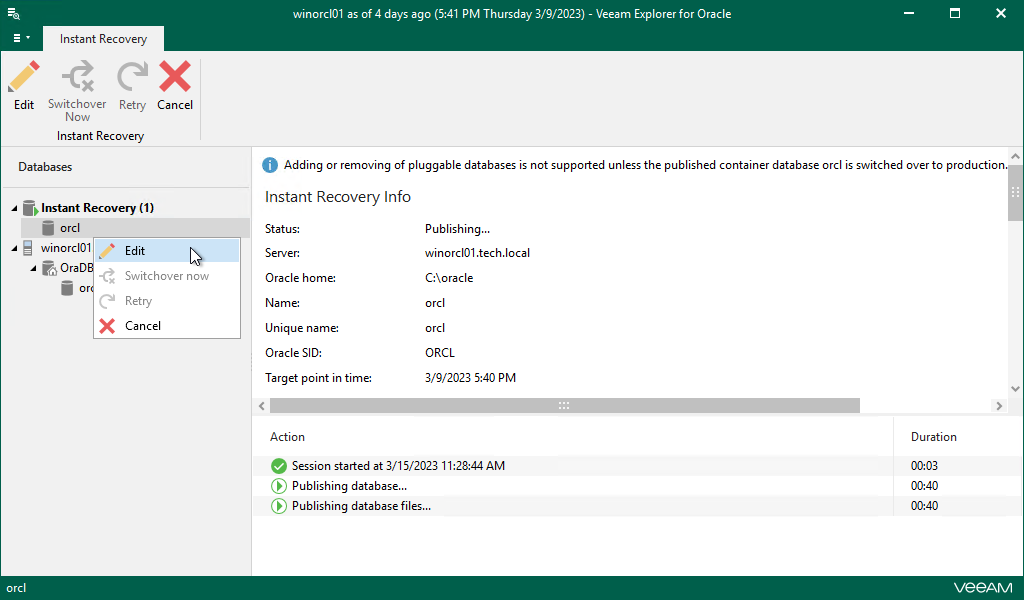Open the hamburger main menu
This screenshot has width=1024, height=600.
pyautogui.click(x=21, y=38)
